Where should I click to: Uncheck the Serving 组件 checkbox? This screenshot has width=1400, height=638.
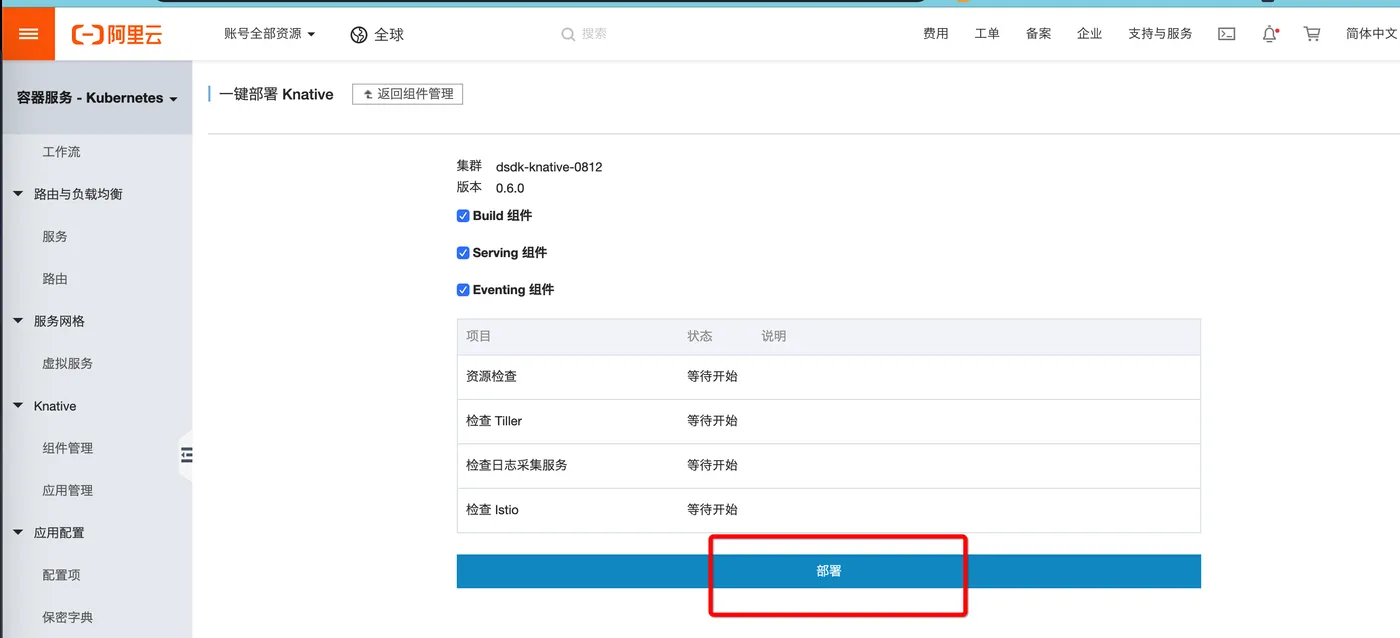(x=463, y=253)
